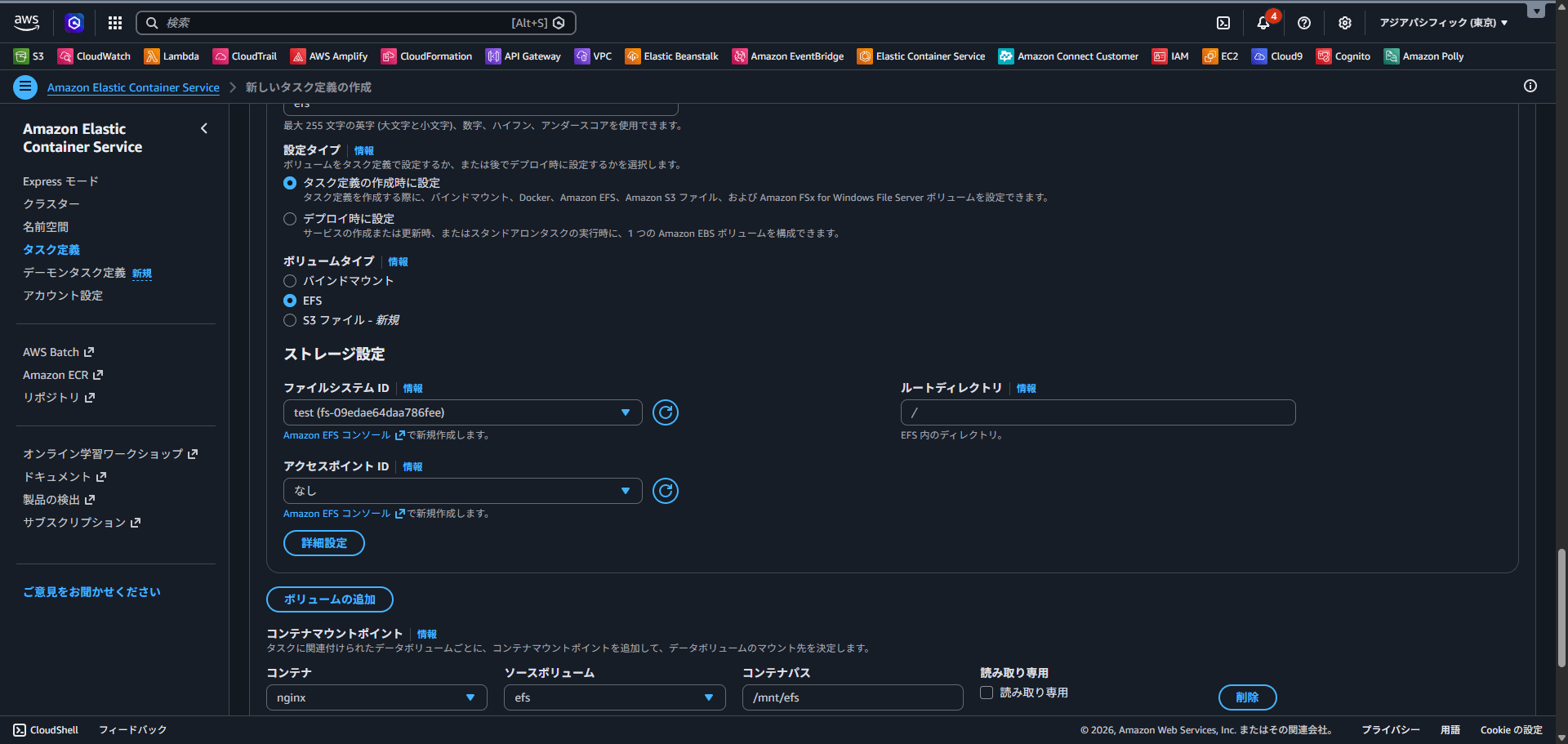This screenshot has width=1568, height=744.
Task: Open the notifications bell
Action: 1263,23
